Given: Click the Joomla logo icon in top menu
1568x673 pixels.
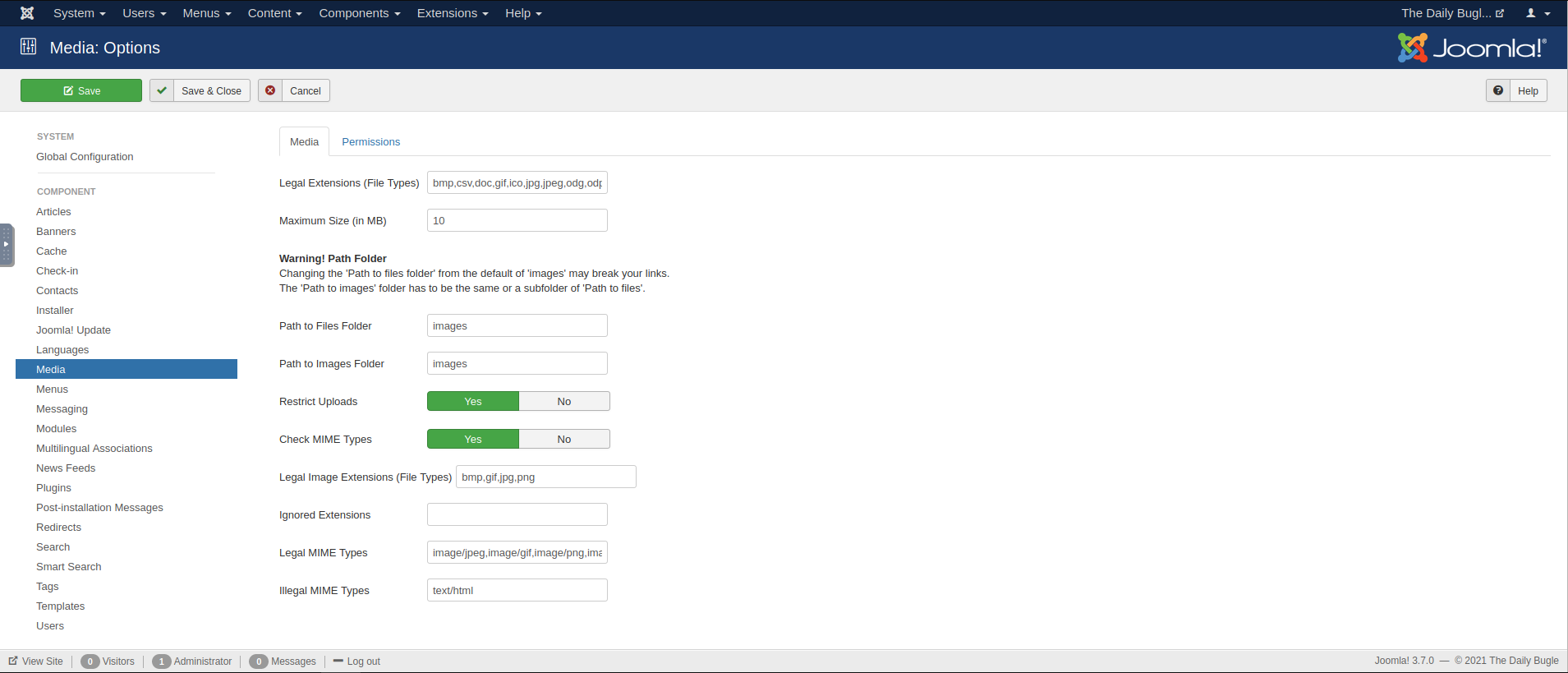Looking at the screenshot, I should click(x=27, y=13).
